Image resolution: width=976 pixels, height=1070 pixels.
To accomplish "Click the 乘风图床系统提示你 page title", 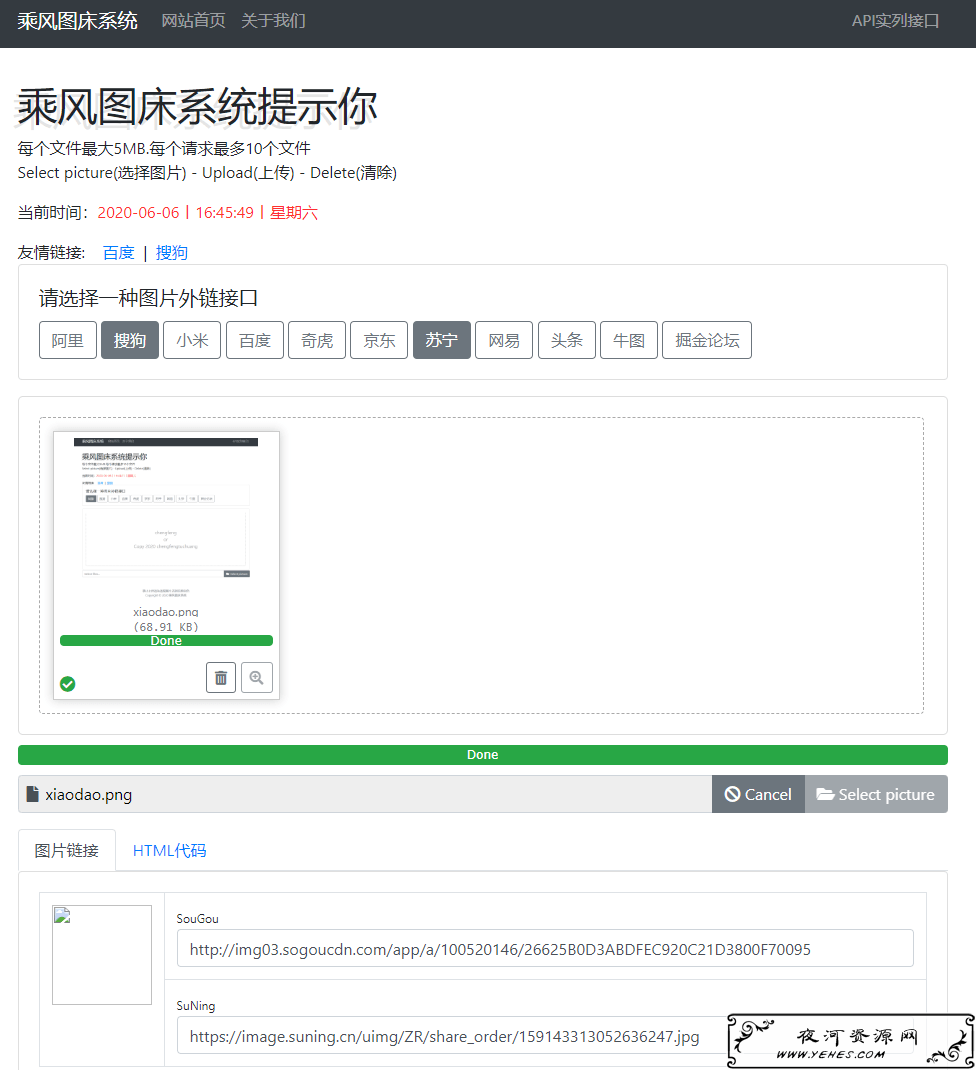I will coord(197,107).
